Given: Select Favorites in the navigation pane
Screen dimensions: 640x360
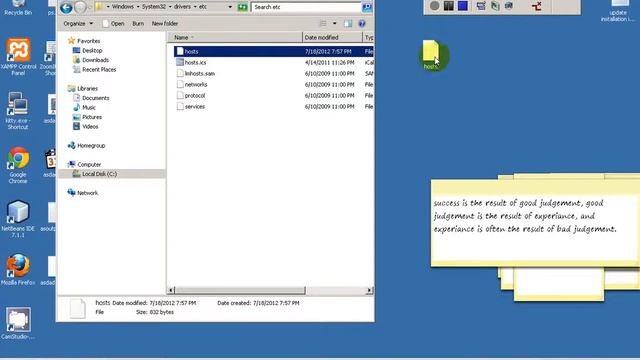Looking at the screenshot, I should coord(84,41).
